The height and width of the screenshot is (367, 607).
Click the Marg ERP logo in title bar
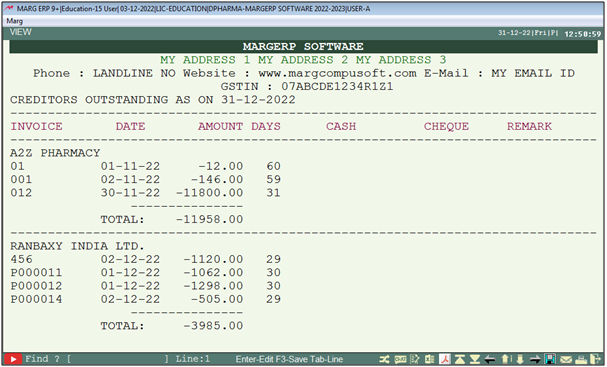click(9, 8)
